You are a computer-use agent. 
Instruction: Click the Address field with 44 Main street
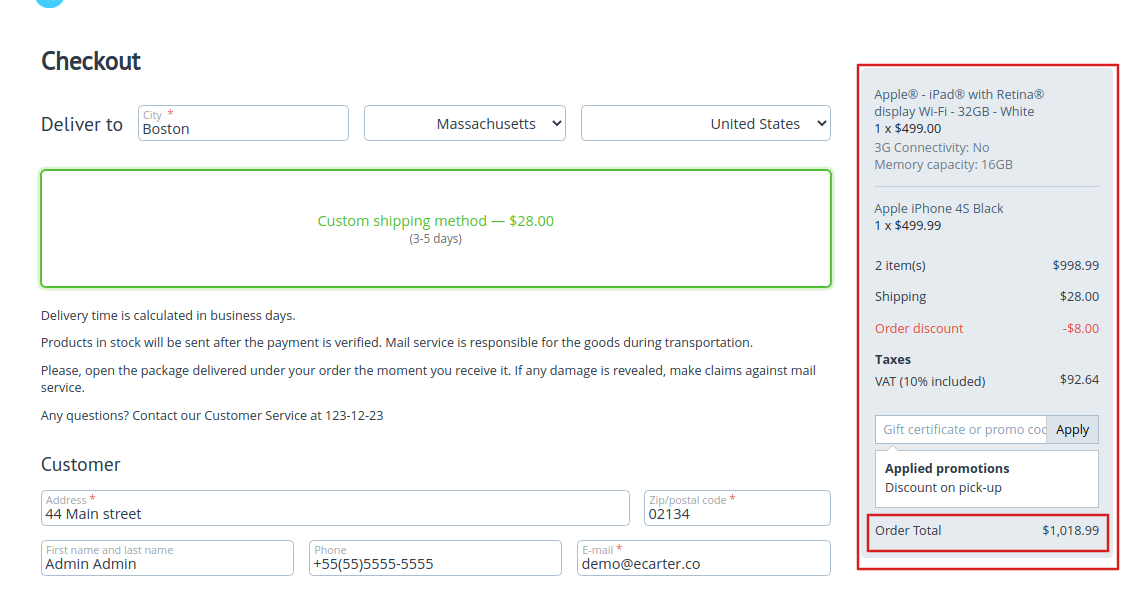pos(335,508)
